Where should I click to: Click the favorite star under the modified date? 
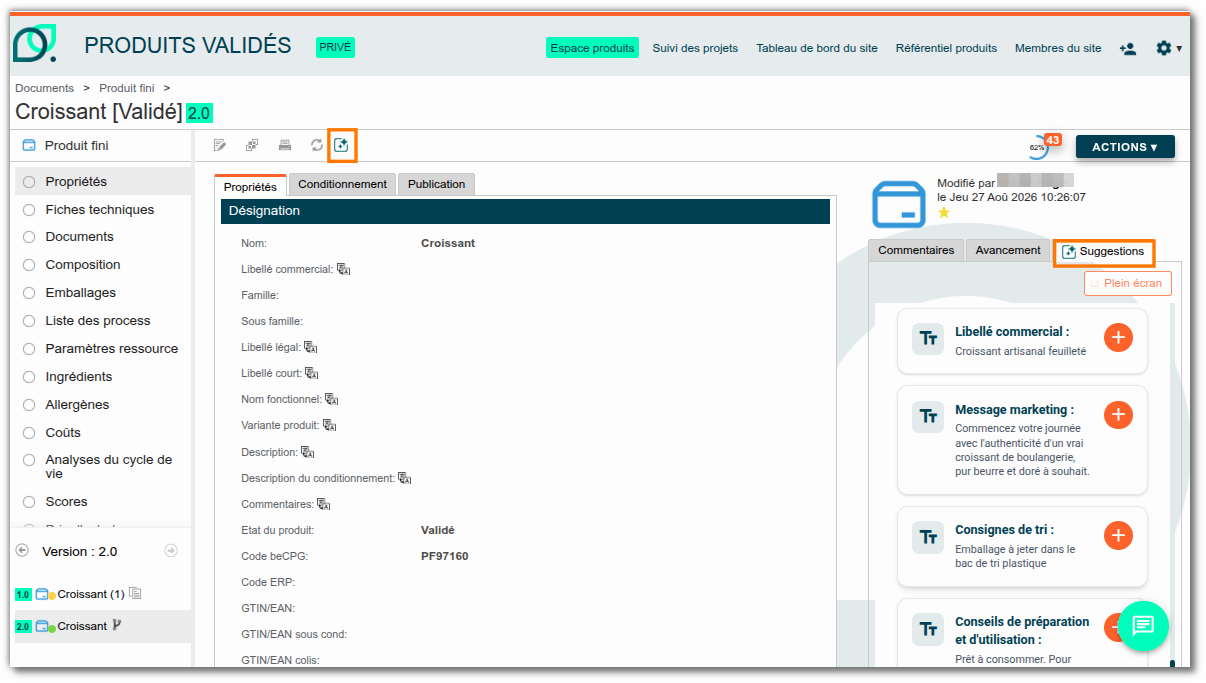coord(944,213)
